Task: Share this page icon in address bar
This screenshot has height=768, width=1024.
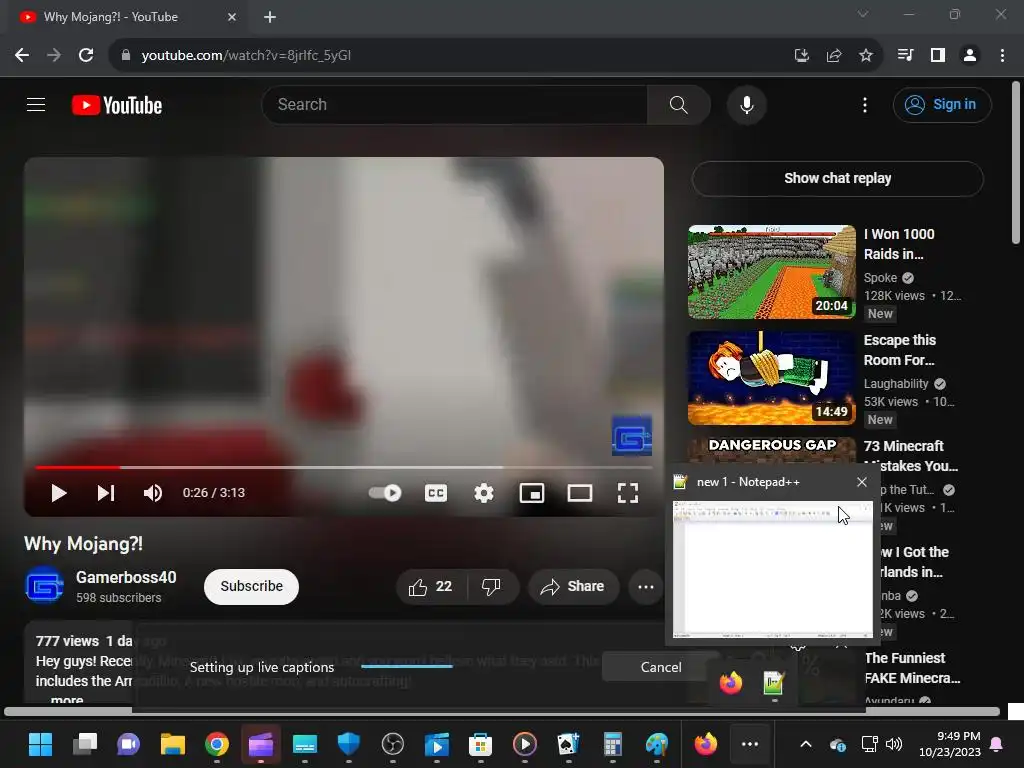Action: (x=834, y=56)
